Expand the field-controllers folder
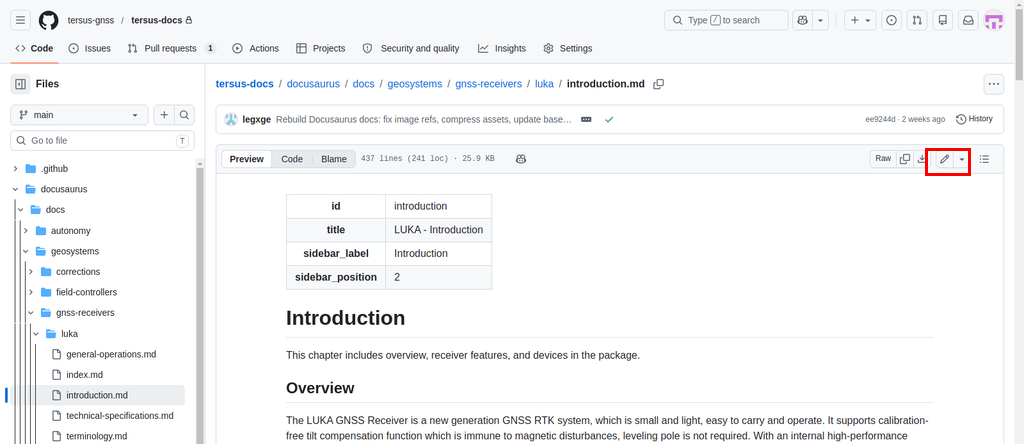 coord(31,292)
